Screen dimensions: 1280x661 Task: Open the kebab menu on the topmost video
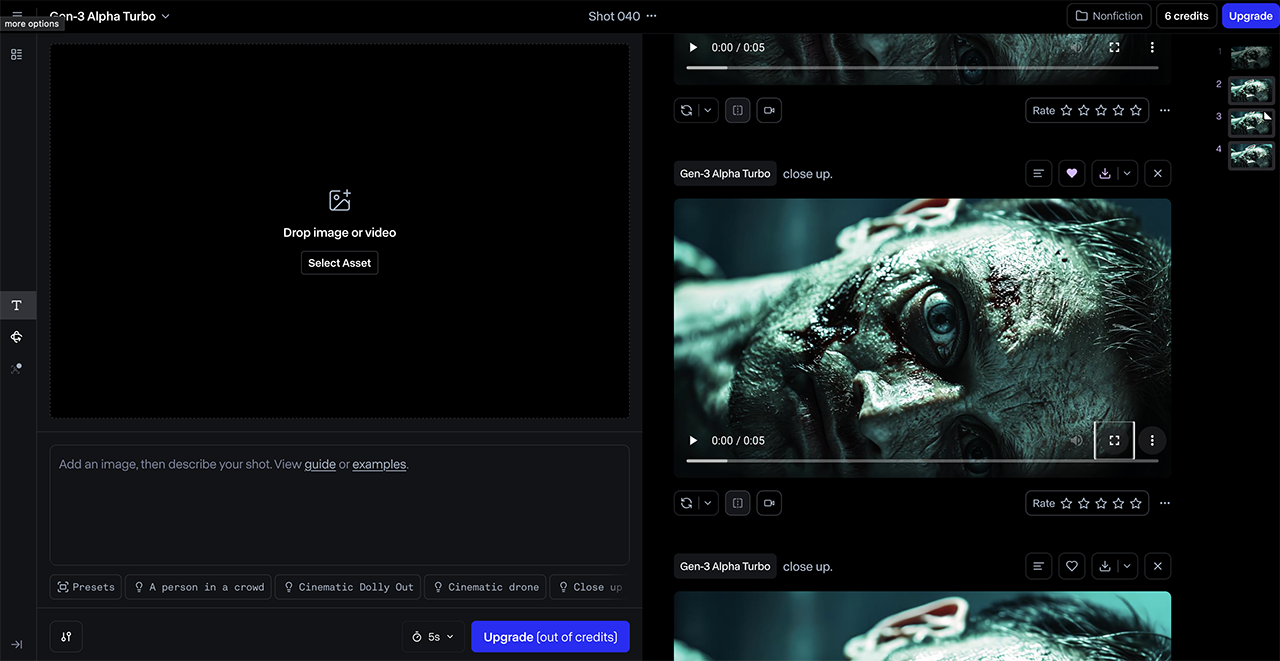1152,47
